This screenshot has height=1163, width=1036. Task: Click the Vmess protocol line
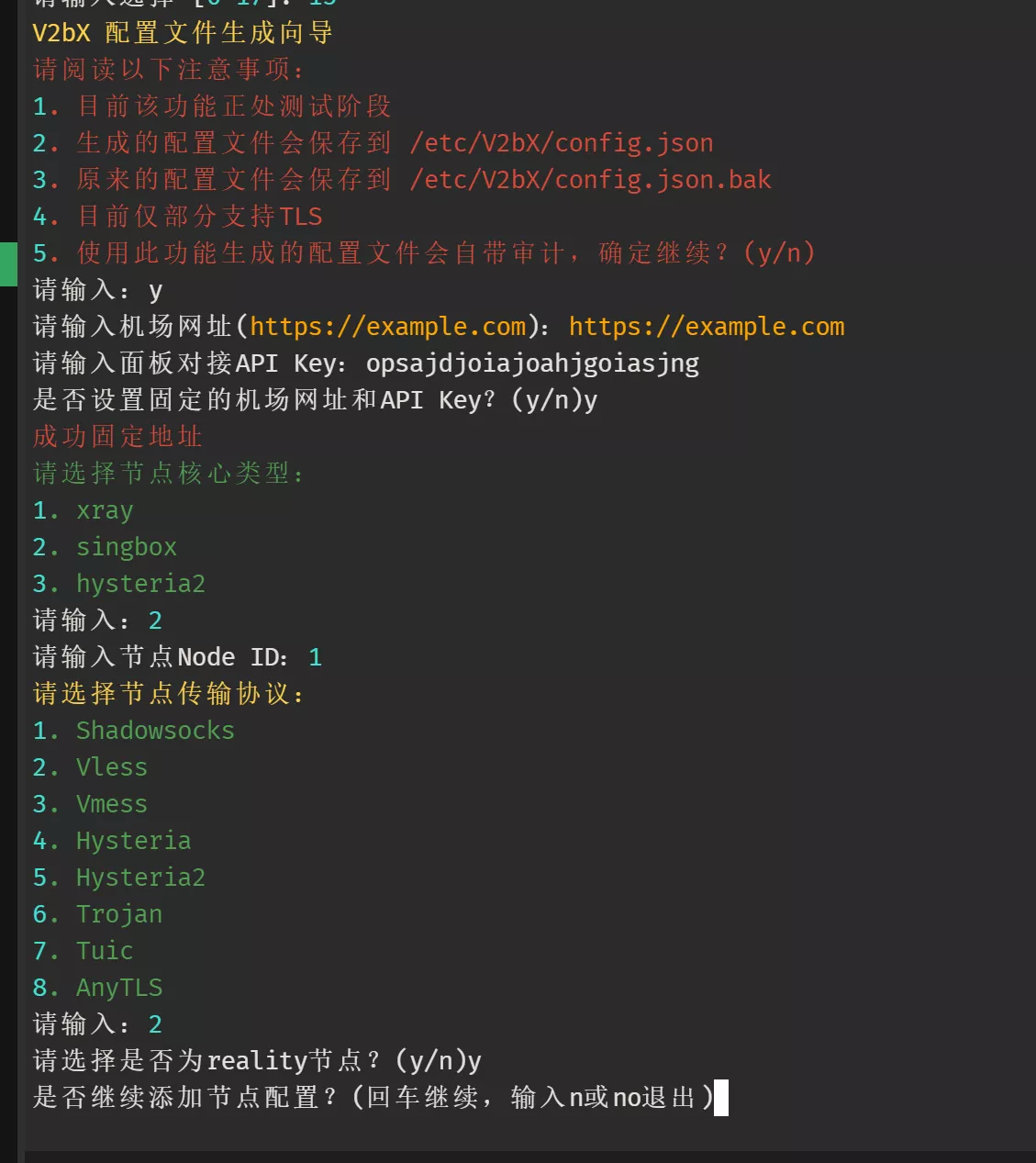tap(111, 804)
